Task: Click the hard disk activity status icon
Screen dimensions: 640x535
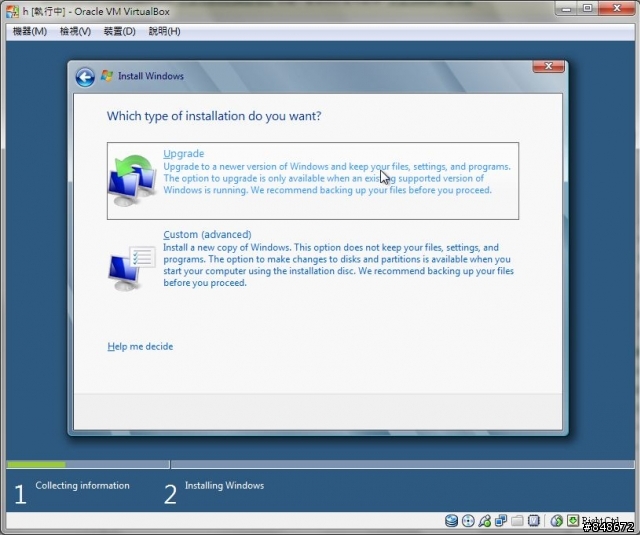Action: (x=451, y=520)
